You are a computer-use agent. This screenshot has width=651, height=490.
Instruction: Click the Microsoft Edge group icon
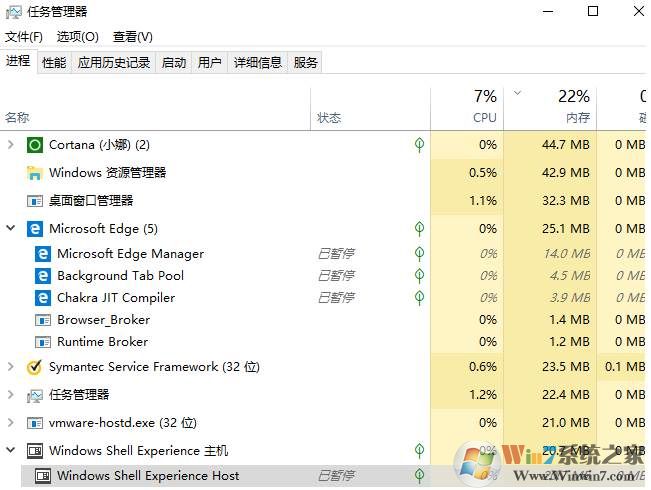pyautogui.click(x=35, y=229)
